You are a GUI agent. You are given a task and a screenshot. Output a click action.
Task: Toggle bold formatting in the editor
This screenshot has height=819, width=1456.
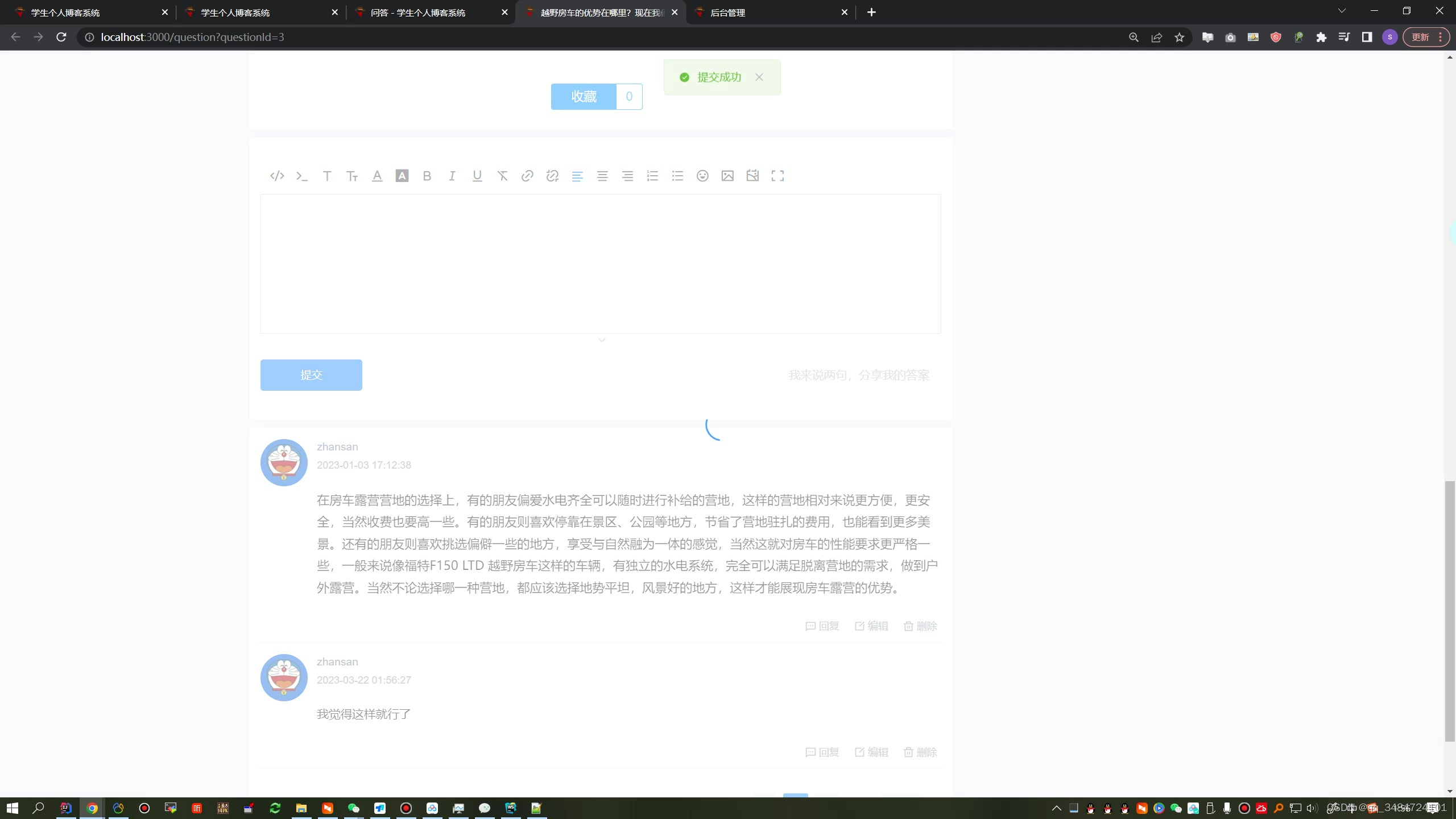pos(427,176)
